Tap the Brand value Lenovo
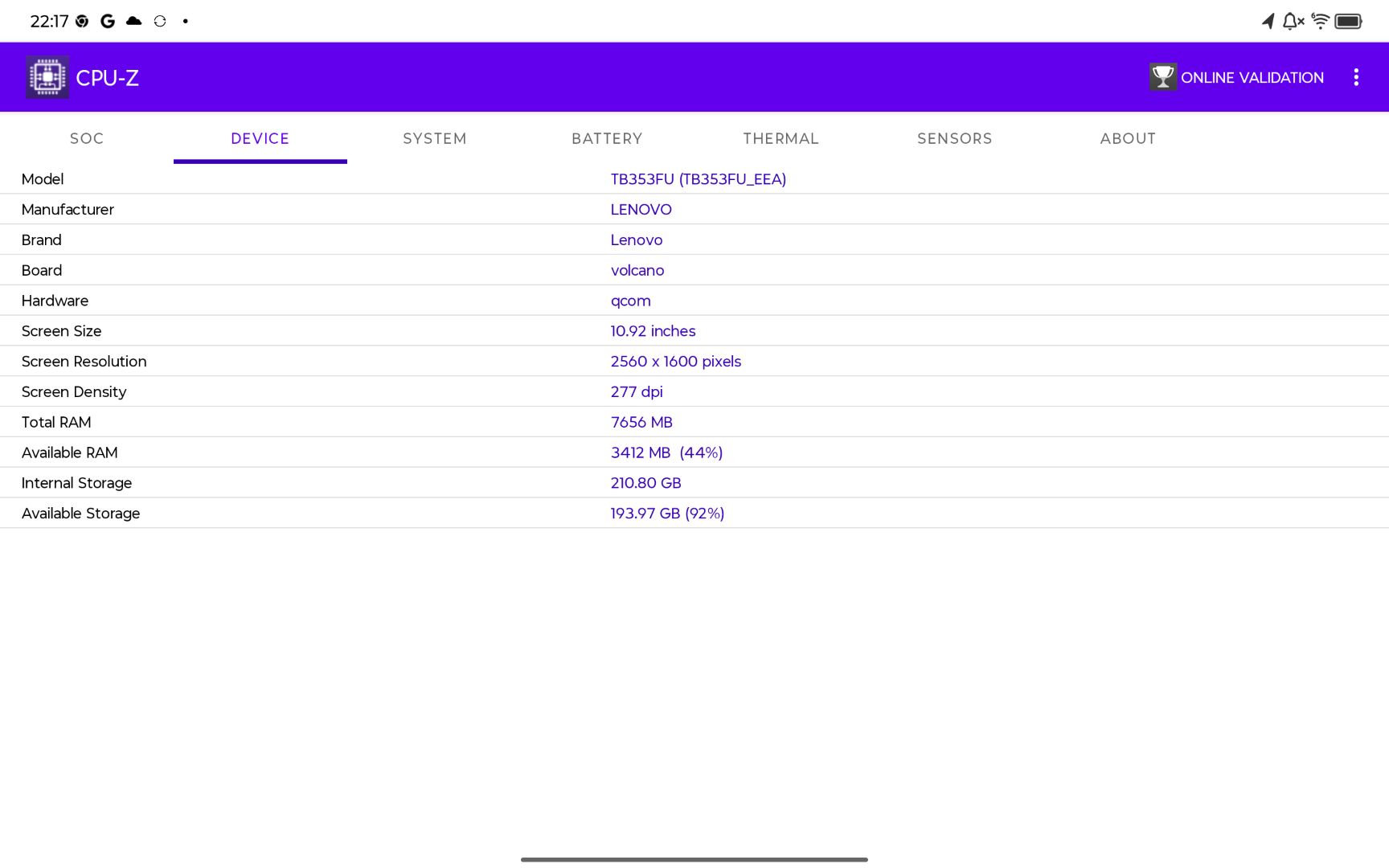 coord(636,240)
